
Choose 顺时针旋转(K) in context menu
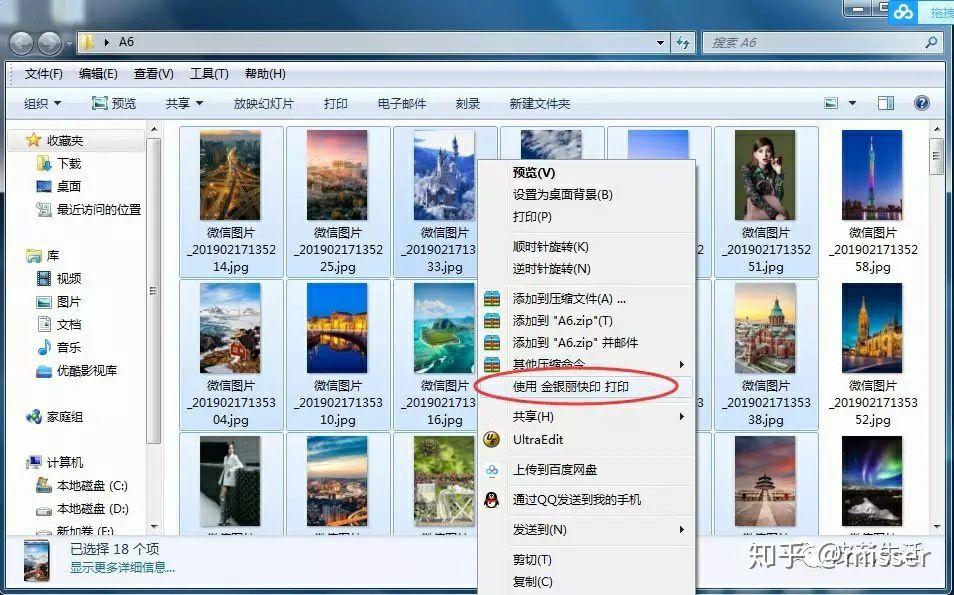coord(551,246)
